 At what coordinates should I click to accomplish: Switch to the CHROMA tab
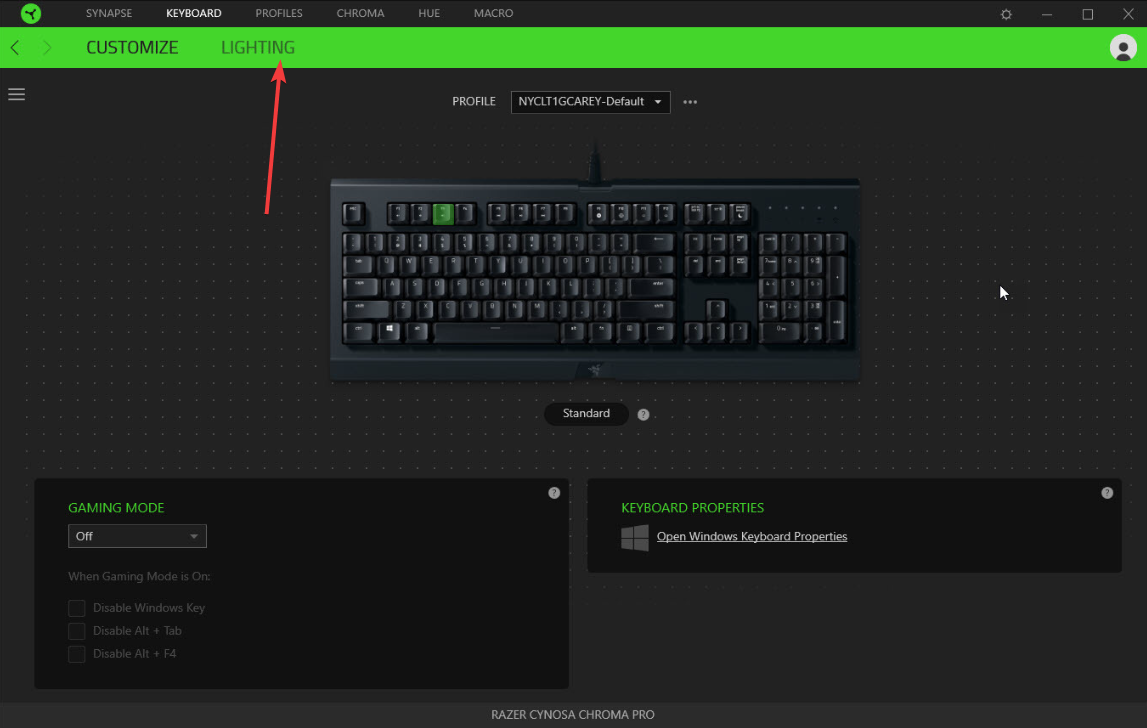360,13
